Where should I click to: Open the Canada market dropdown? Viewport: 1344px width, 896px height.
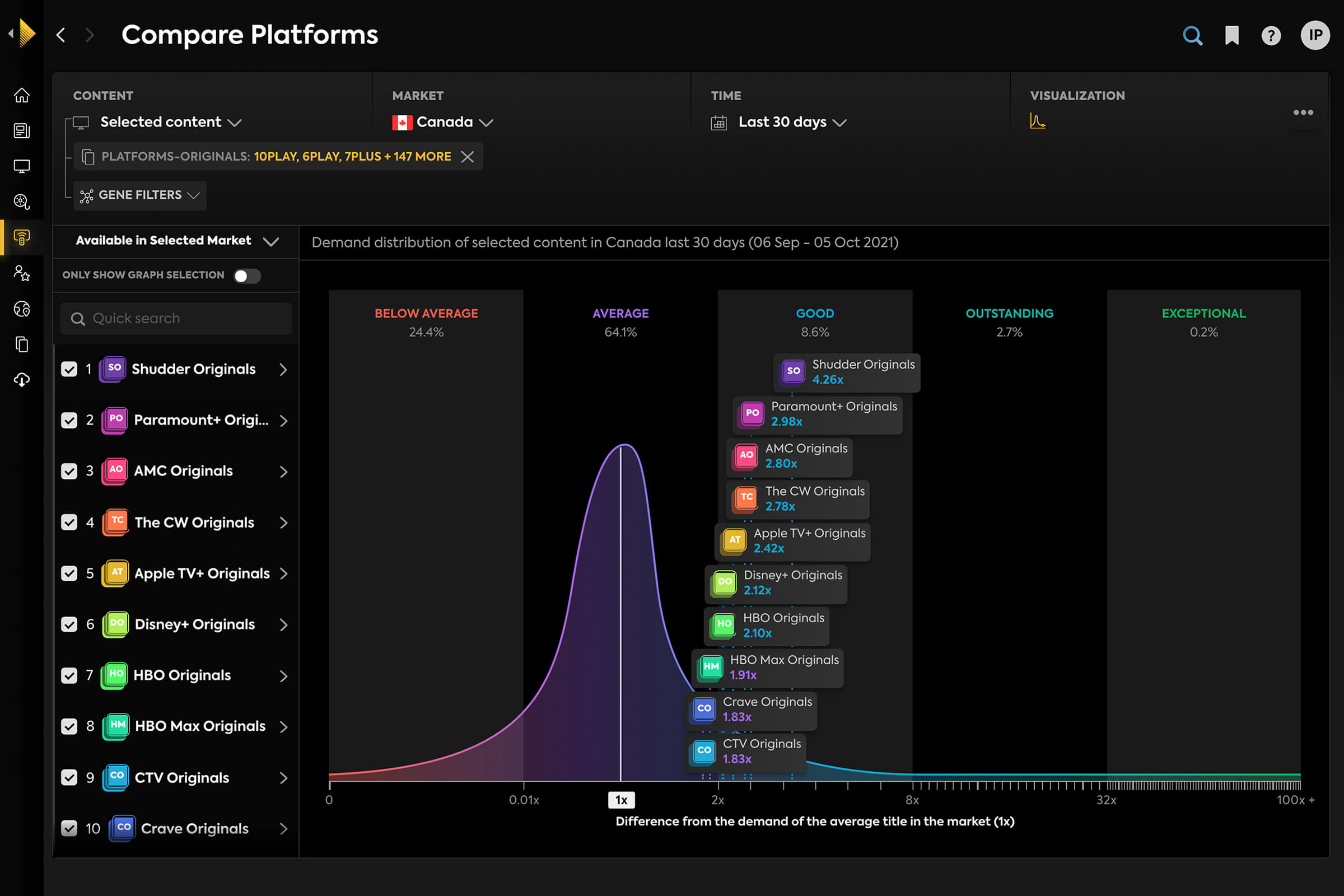443,122
